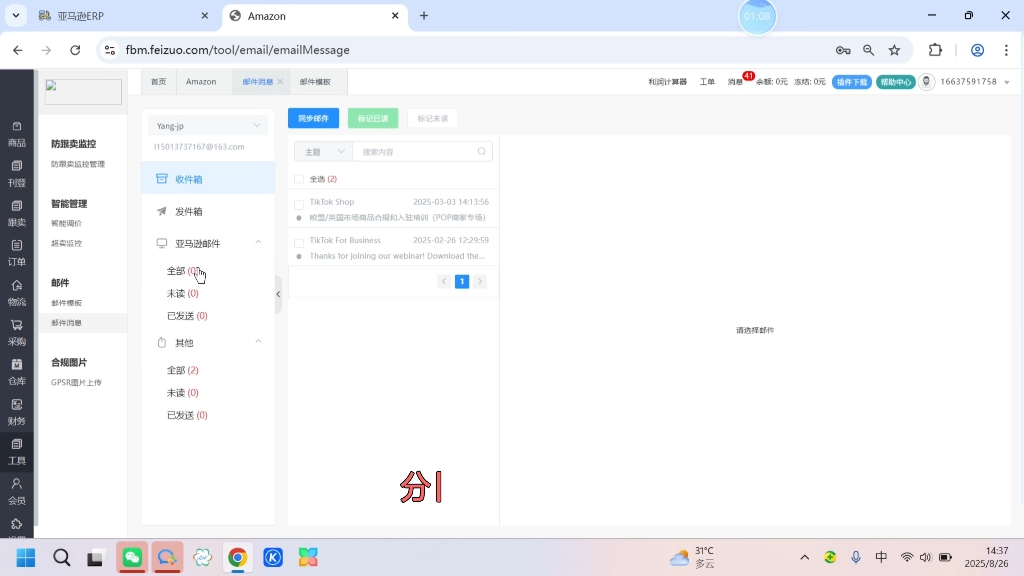This screenshot has width=1024, height=576.
Task: Close the 邮件消息 tab with its X
Action: [x=280, y=82]
